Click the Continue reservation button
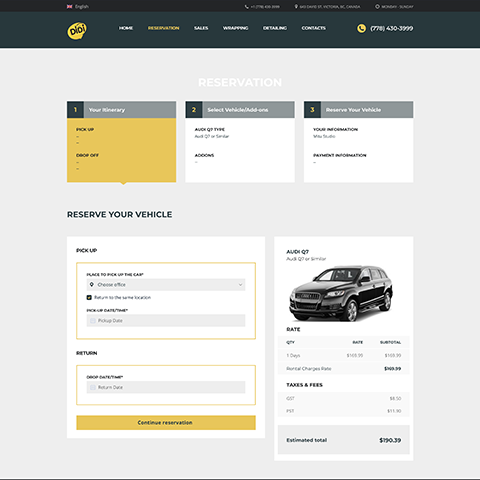 coord(166,423)
